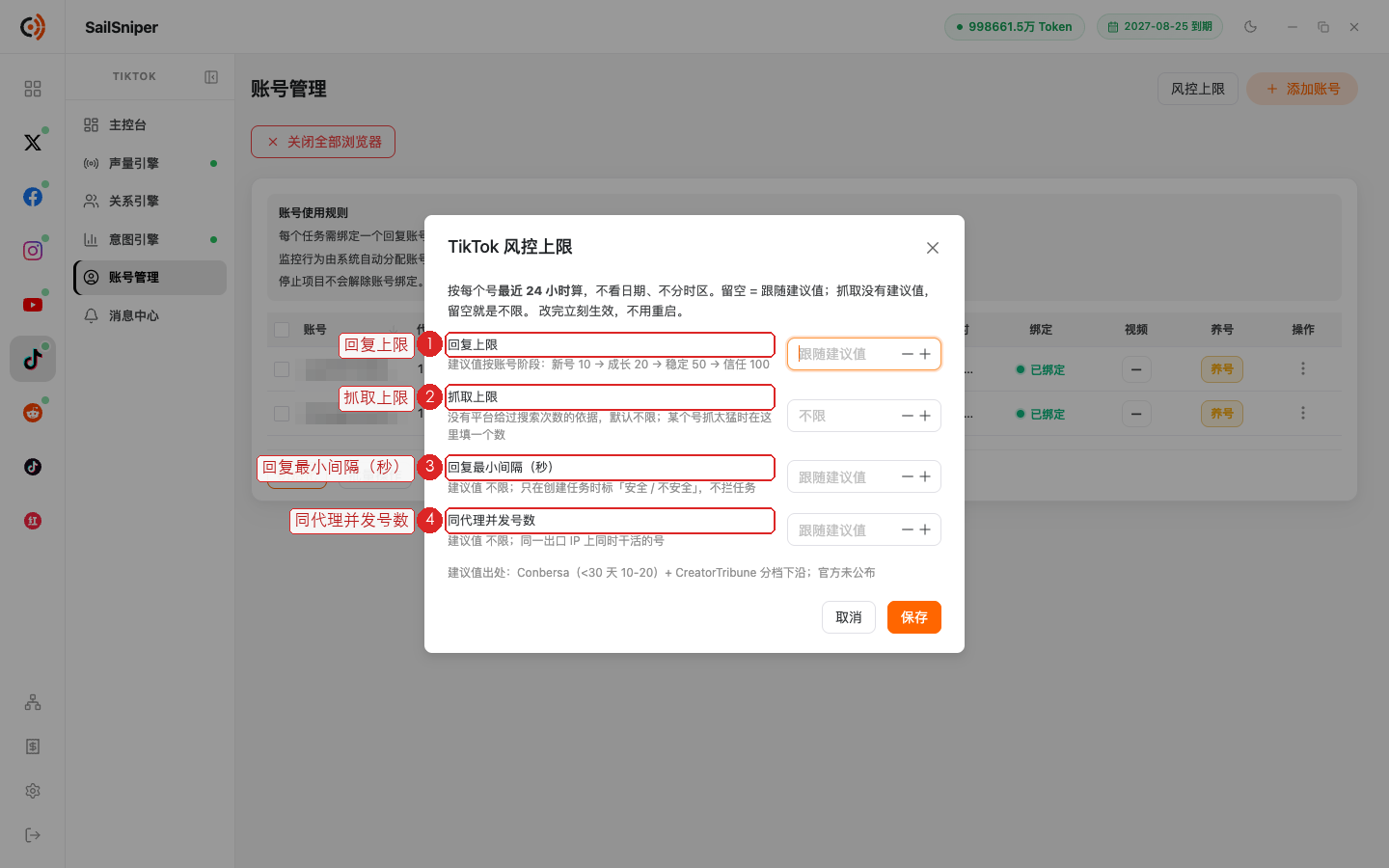Open the dashboard grid icon in left rail
The image size is (1389, 868).
[33, 89]
